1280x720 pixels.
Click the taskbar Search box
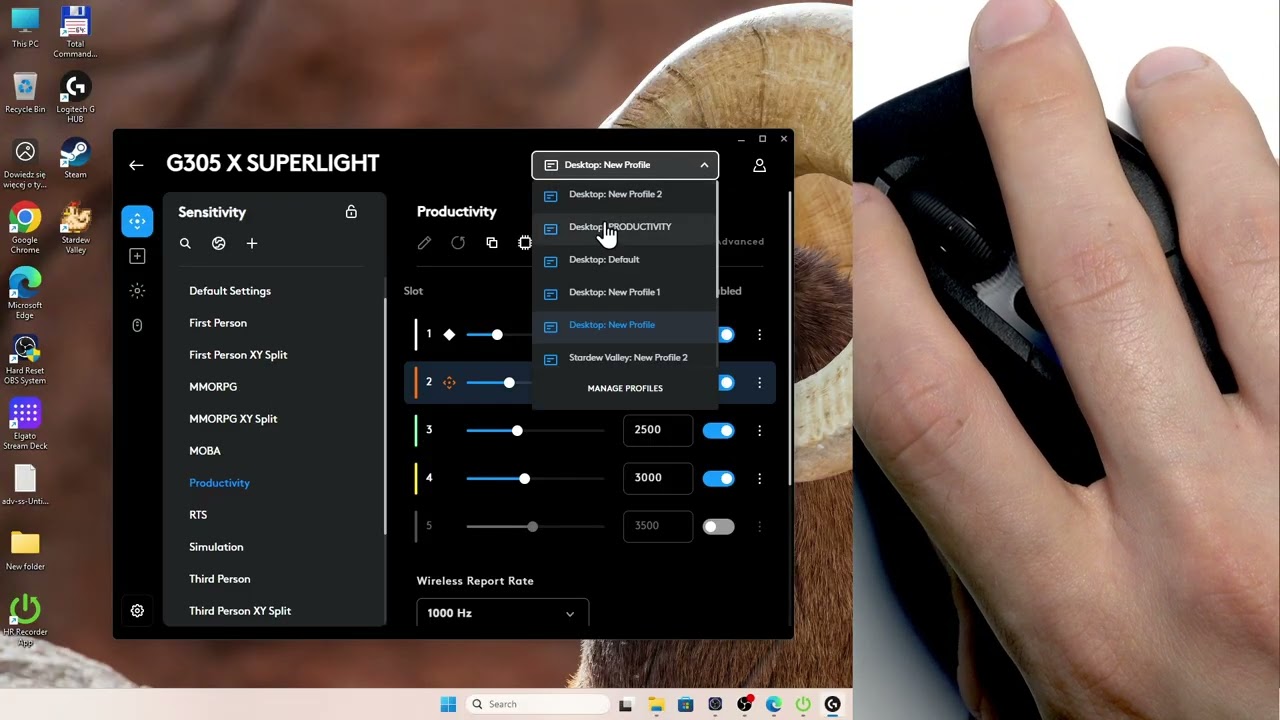click(538, 704)
